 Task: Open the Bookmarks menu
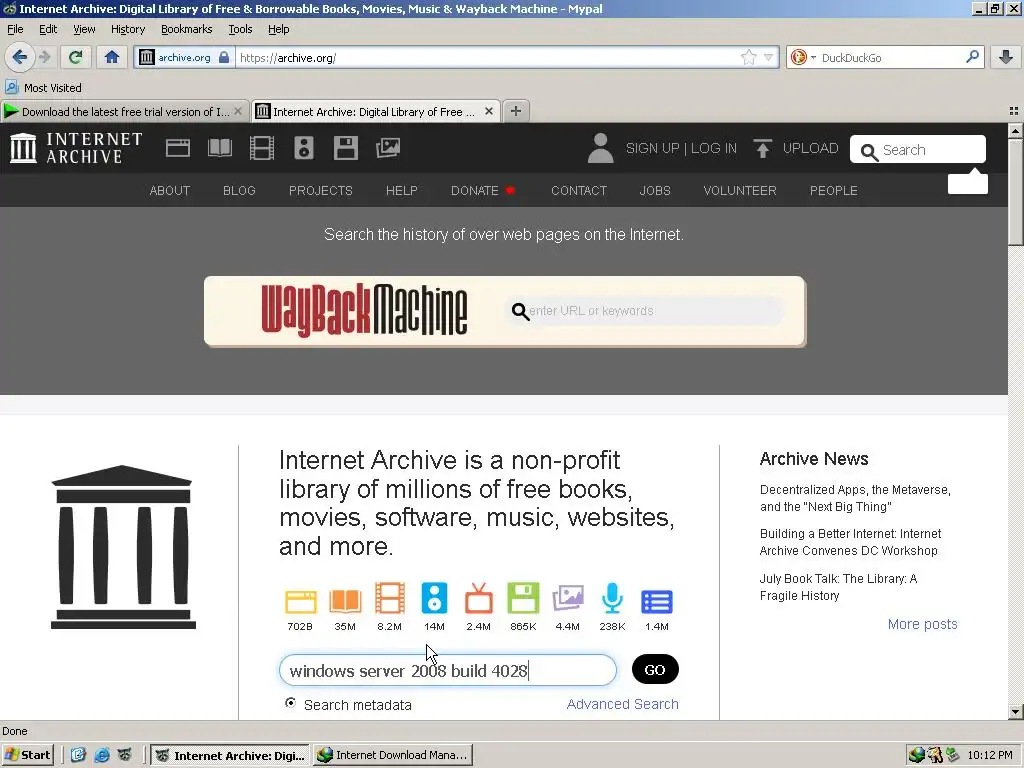[x=187, y=29]
